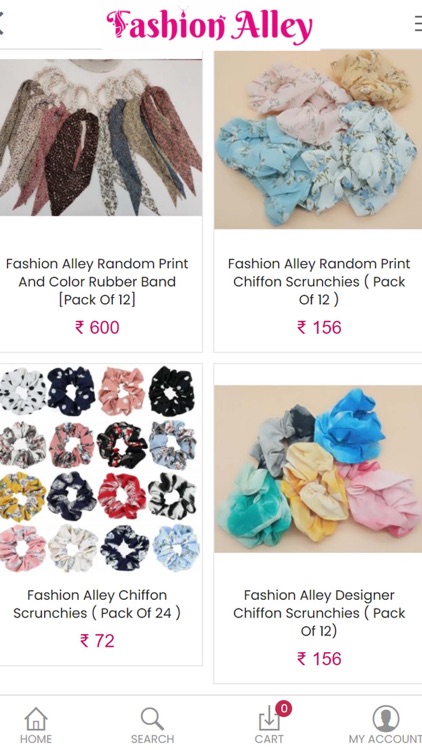Viewport: 422px width, 750px height.
Task: Tap the ₹ 600 price
Action: click(97, 328)
